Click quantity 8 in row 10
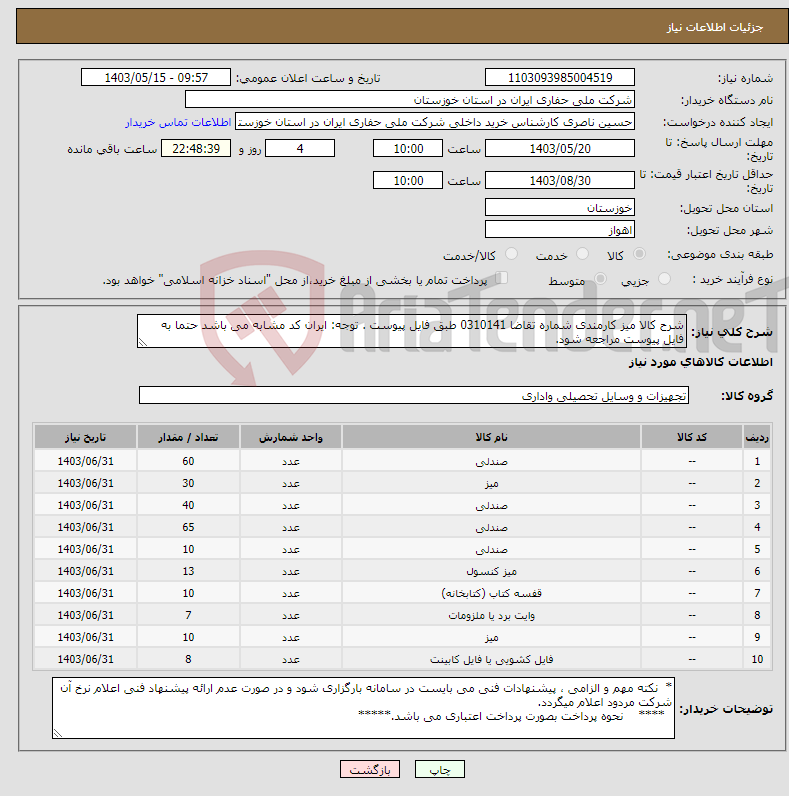The image size is (789, 796). pyautogui.click(x=188, y=659)
